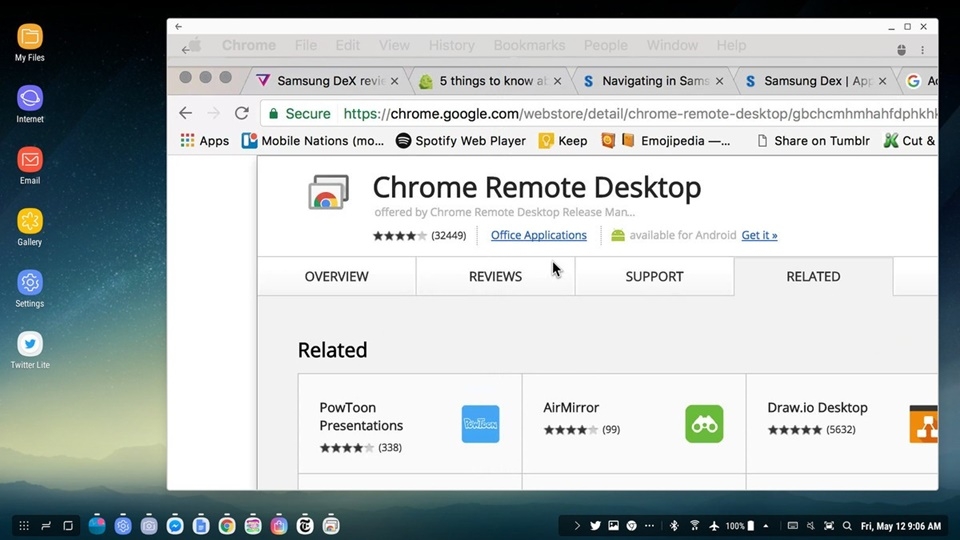The width and height of the screenshot is (960, 540).
Task: Toggle Wi-Fi in the system tray
Action: [695, 525]
